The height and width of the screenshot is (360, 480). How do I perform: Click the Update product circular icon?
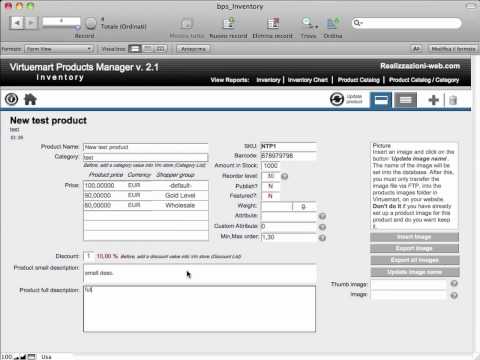[337, 99]
